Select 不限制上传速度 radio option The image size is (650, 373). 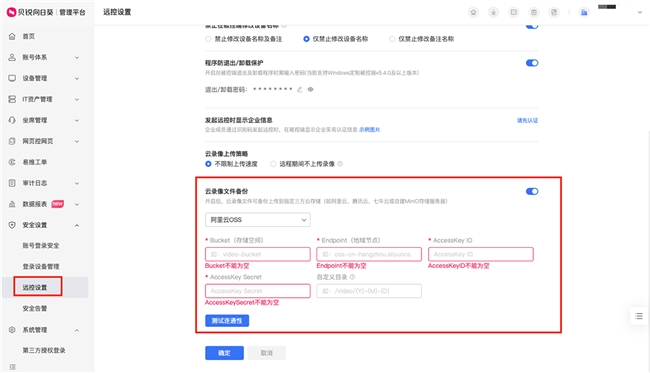(x=208, y=164)
